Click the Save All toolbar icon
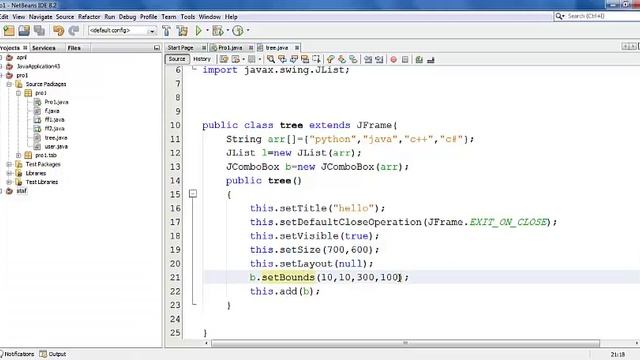The image size is (640, 360). point(40,31)
